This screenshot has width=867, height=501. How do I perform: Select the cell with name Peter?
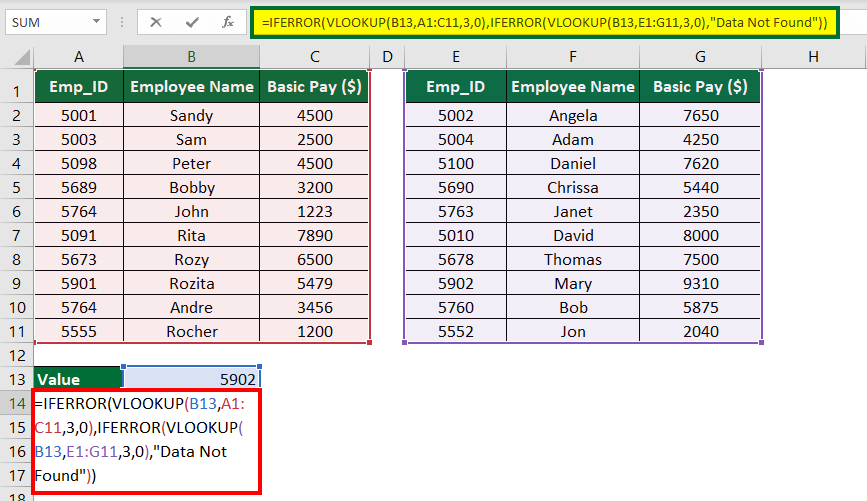coord(191,164)
